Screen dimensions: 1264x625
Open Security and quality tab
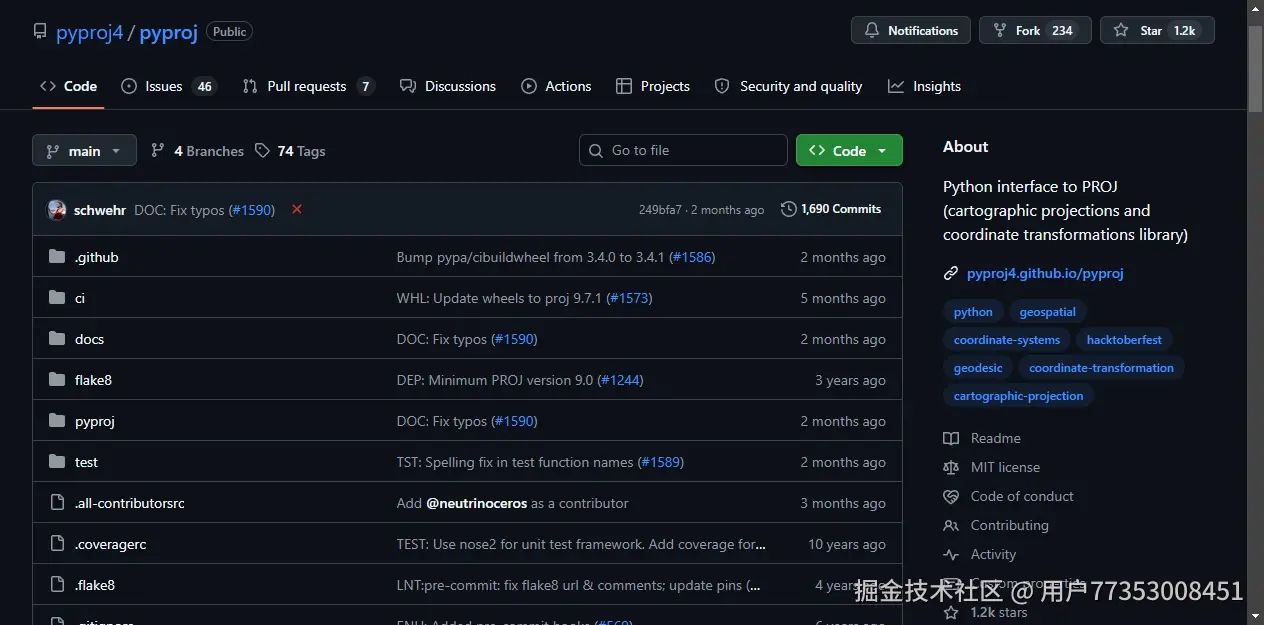(x=788, y=86)
